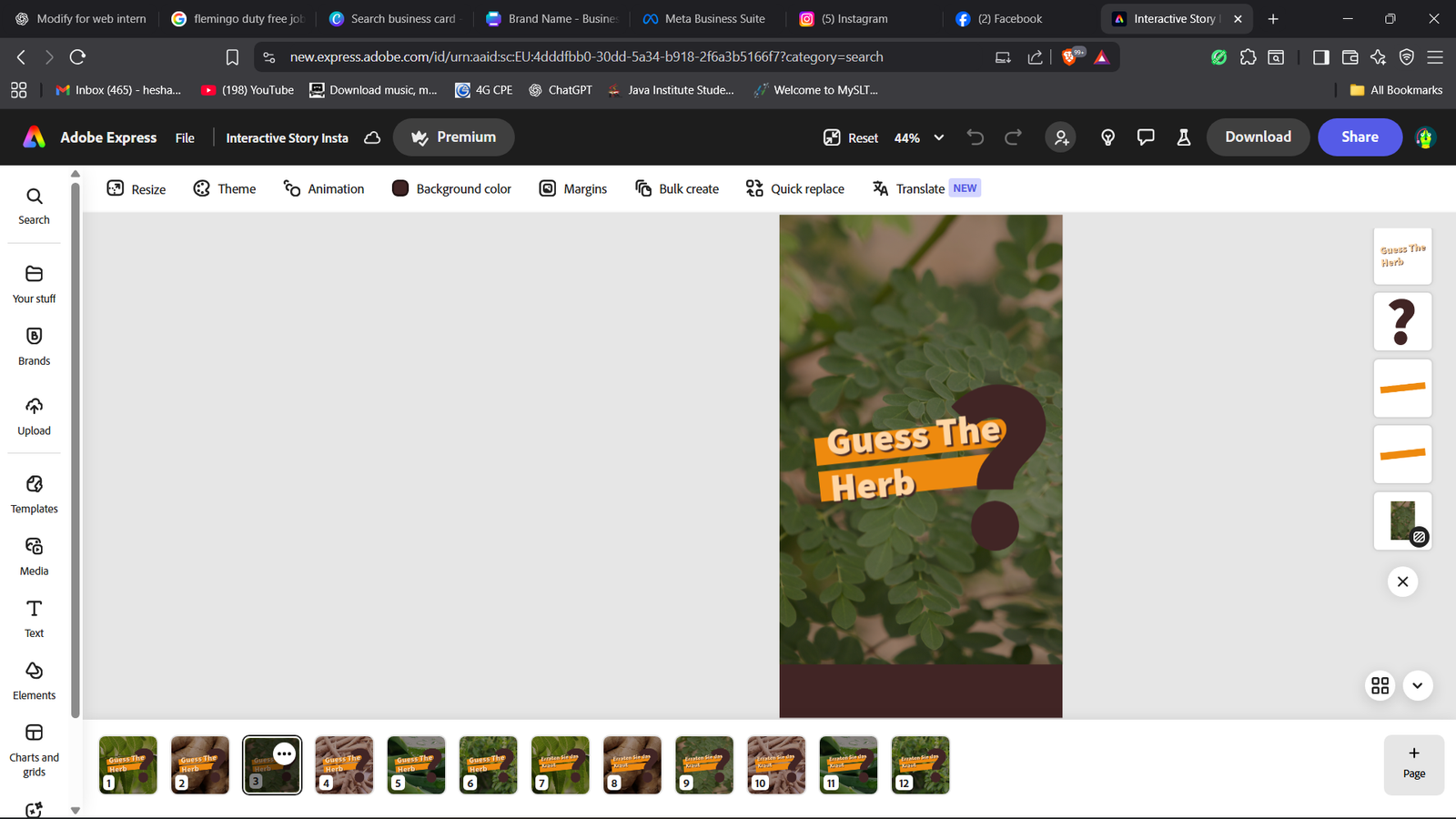
Task: Collapse panel with the down chevron button
Action: click(1418, 685)
